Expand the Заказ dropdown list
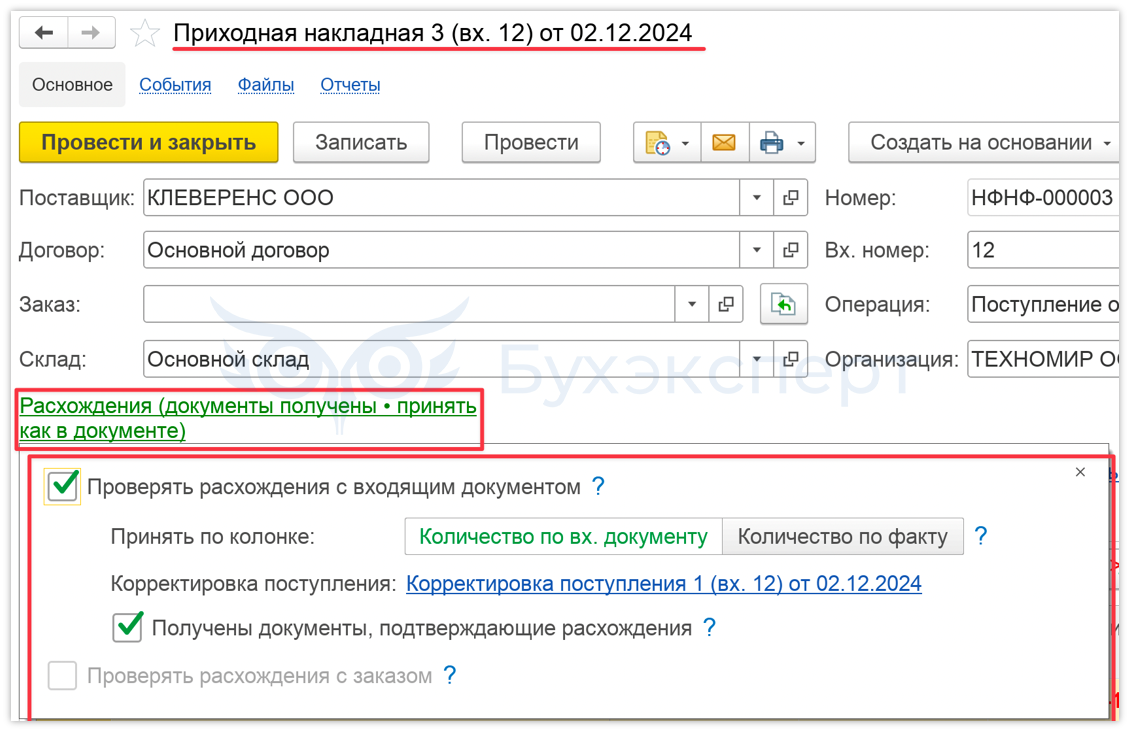Screen dimensions: 1130x732 coord(692,304)
